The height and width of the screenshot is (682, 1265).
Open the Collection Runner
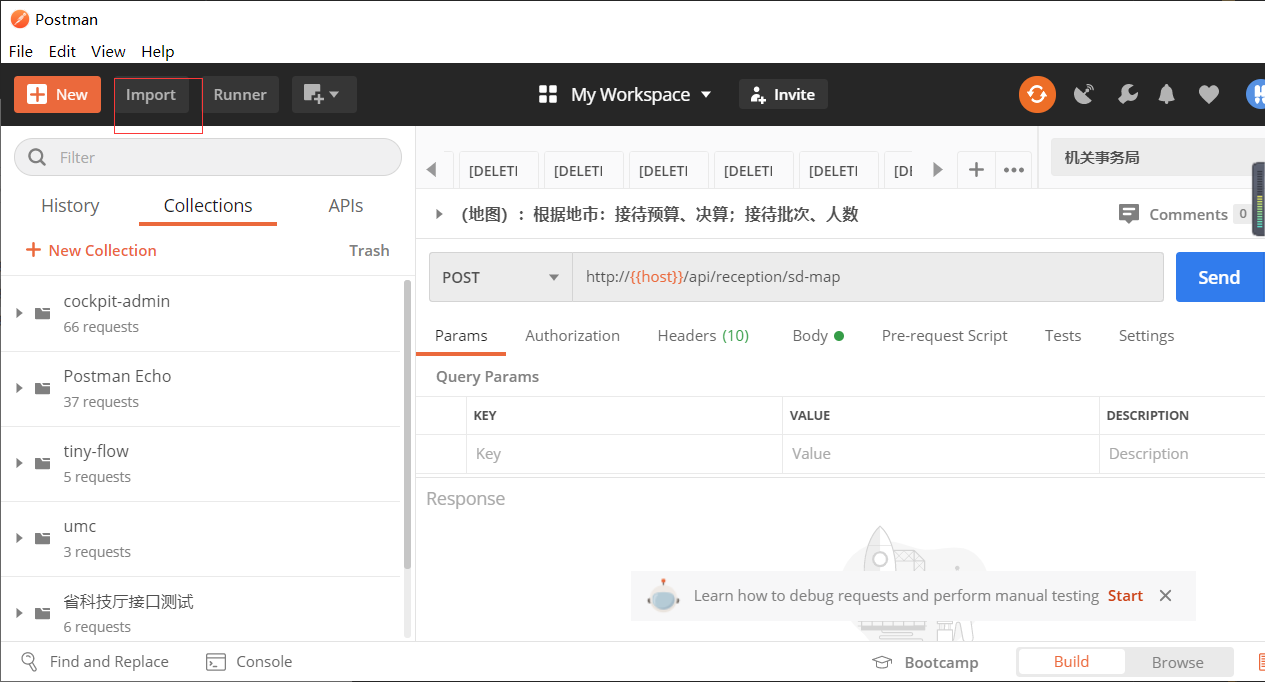[240, 95]
